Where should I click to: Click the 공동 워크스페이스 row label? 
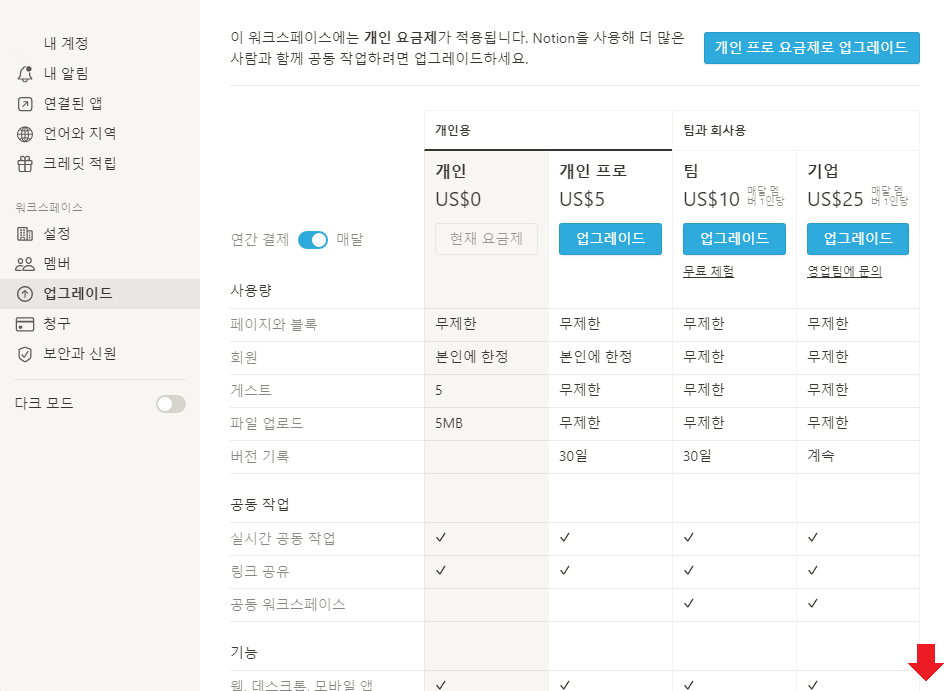coord(288,604)
